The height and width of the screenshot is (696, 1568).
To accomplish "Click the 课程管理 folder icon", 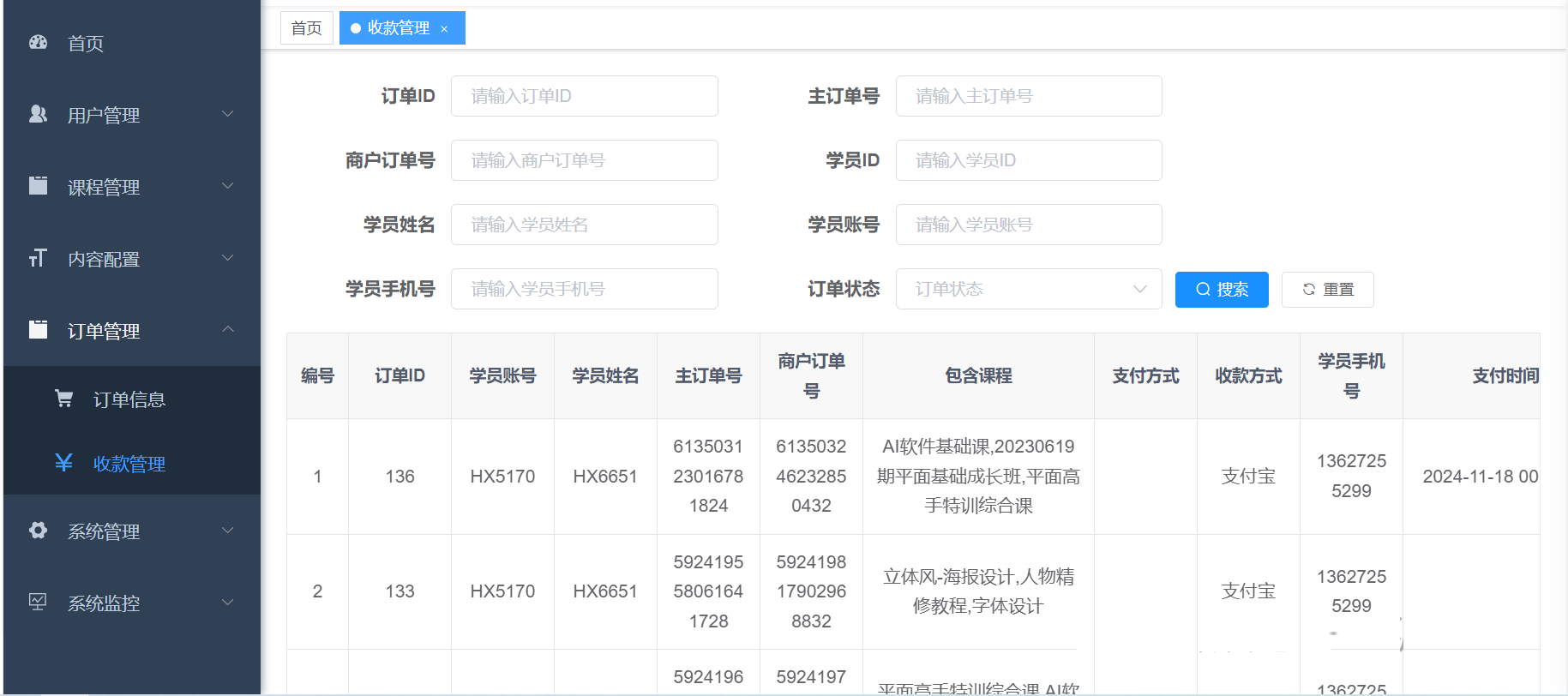I will pos(38,186).
